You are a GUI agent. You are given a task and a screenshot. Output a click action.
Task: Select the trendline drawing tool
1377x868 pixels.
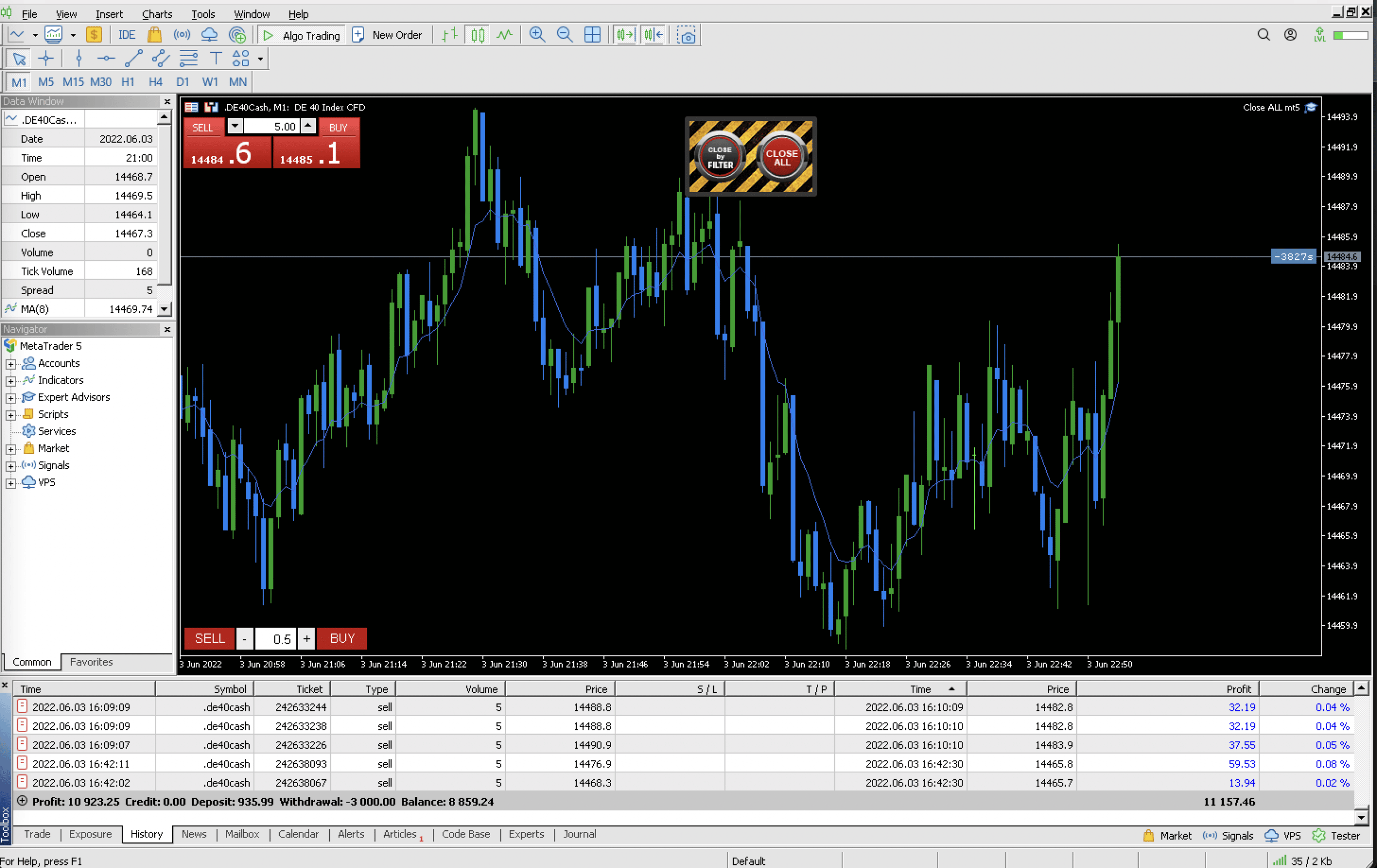click(133, 58)
